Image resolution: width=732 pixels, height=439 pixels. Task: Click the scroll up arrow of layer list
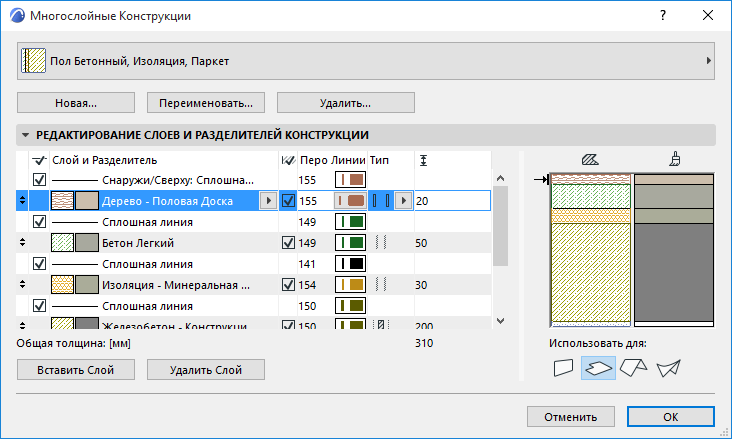500,178
